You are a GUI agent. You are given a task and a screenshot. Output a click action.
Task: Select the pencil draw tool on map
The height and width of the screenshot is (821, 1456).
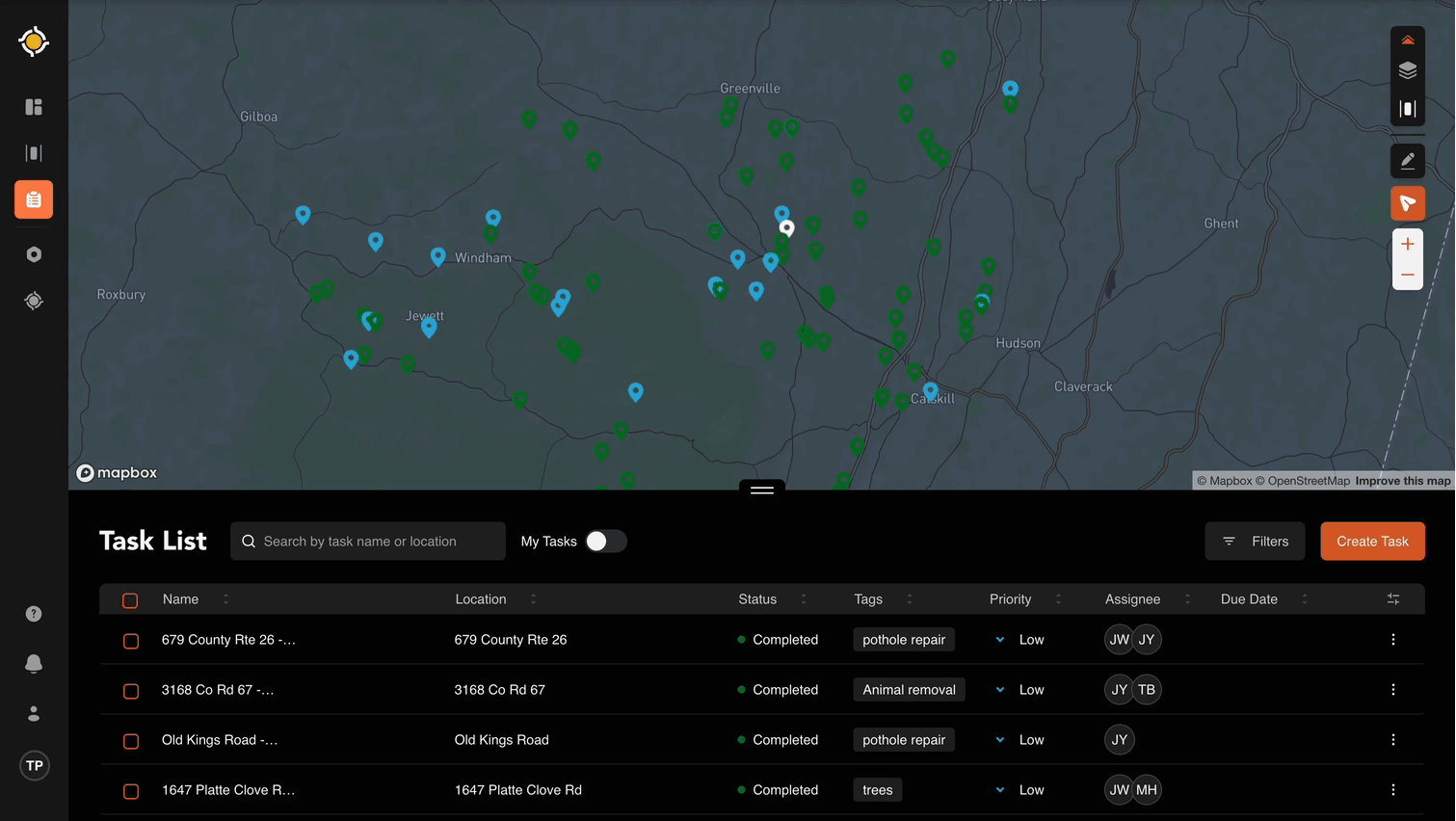coord(1407,161)
